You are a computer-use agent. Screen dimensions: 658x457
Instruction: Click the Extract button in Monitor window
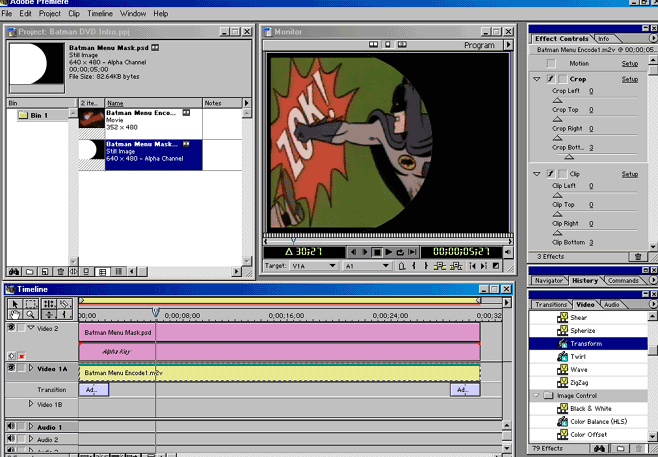(x=456, y=266)
